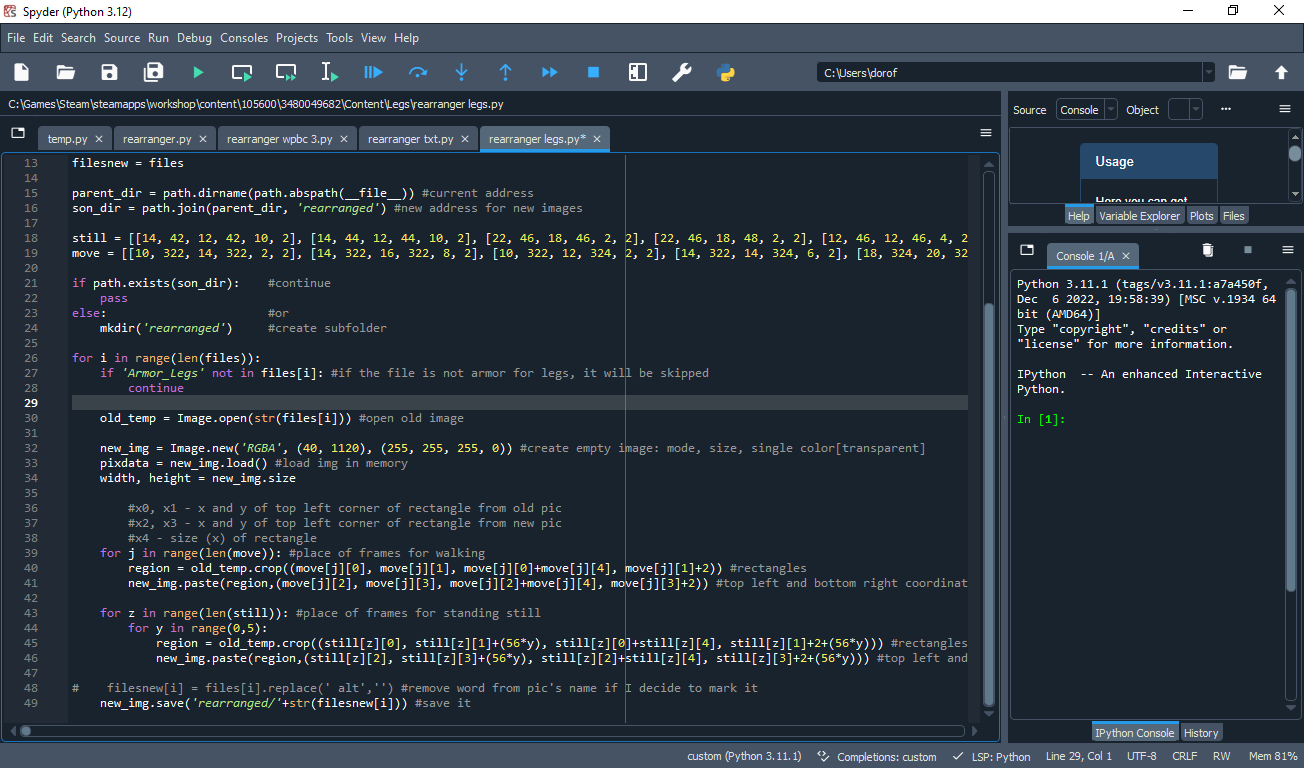Open Source menu
The image size is (1304, 768).
coord(122,38)
